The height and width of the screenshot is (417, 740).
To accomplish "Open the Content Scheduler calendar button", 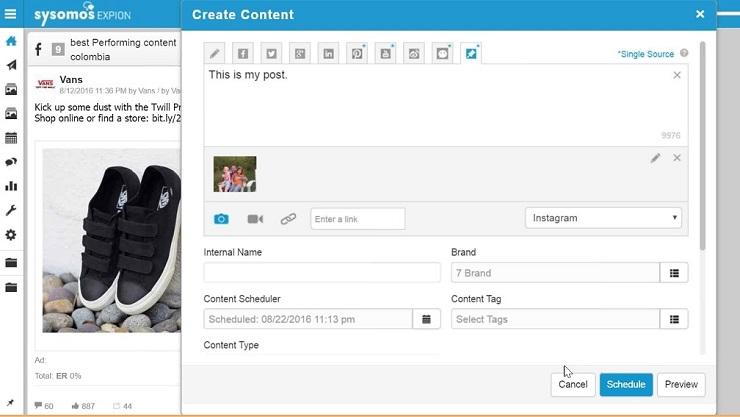I will 426,319.
